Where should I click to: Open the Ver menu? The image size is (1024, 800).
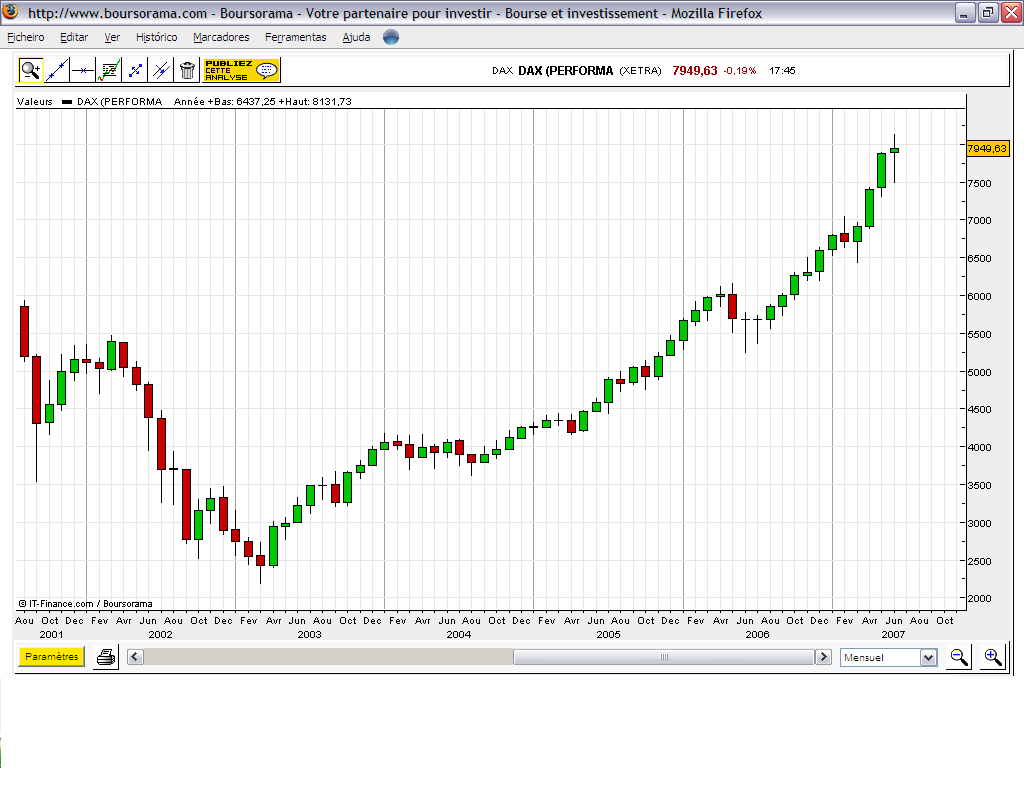(x=112, y=37)
